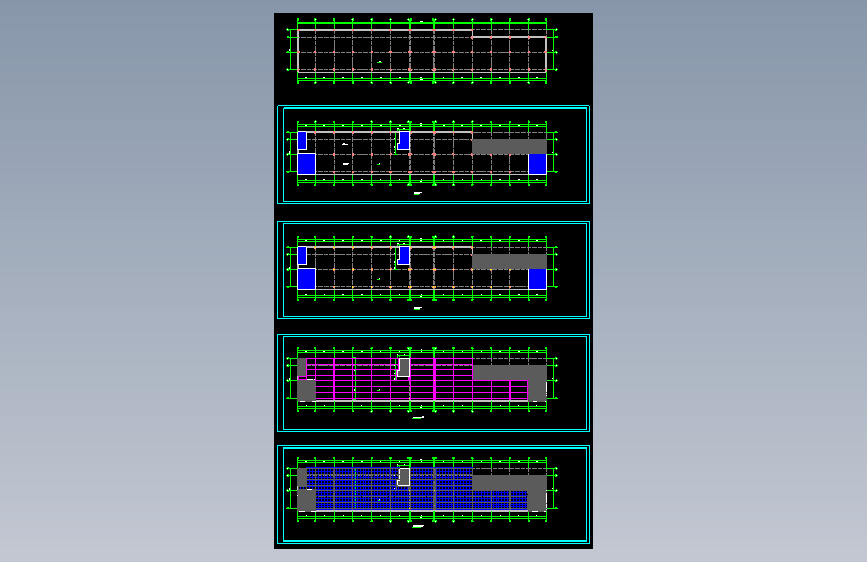Select the gray block in third floor plan
Screen dimensions: 867x562
click(x=509, y=262)
